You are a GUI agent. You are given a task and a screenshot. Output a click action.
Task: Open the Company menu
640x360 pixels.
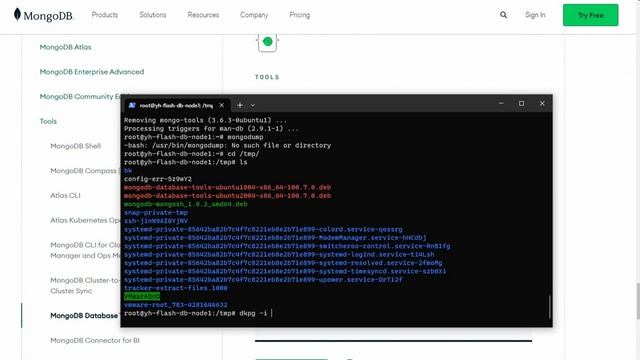coord(254,15)
